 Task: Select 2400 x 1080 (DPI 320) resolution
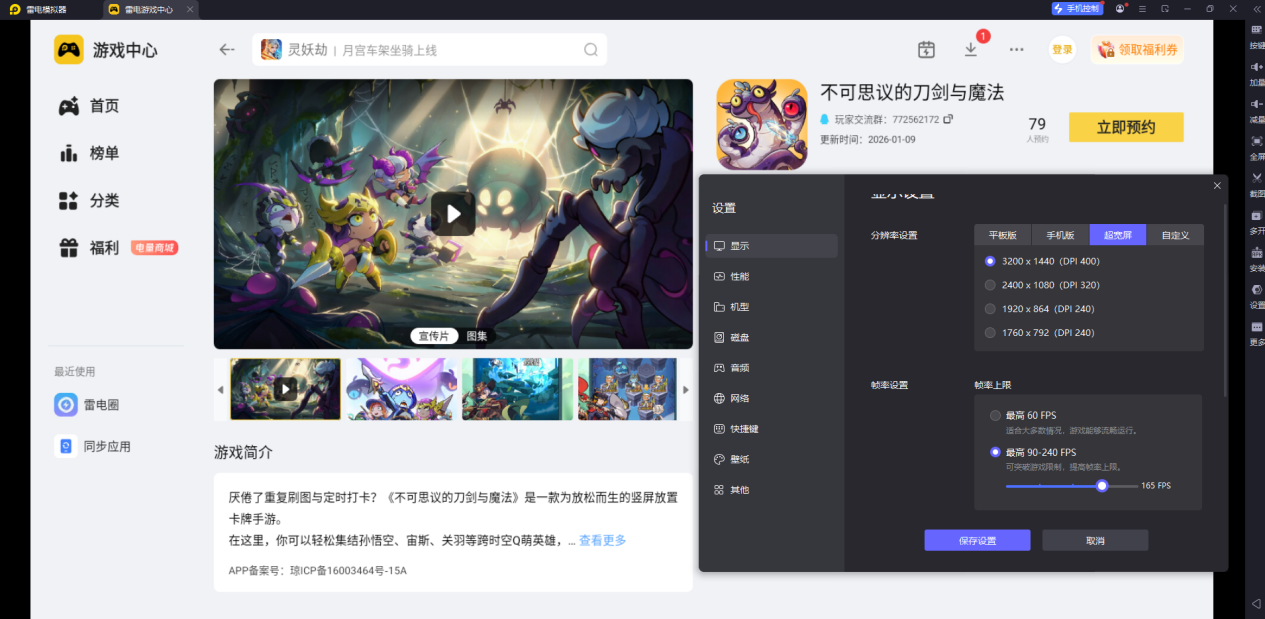[x=1042, y=285]
